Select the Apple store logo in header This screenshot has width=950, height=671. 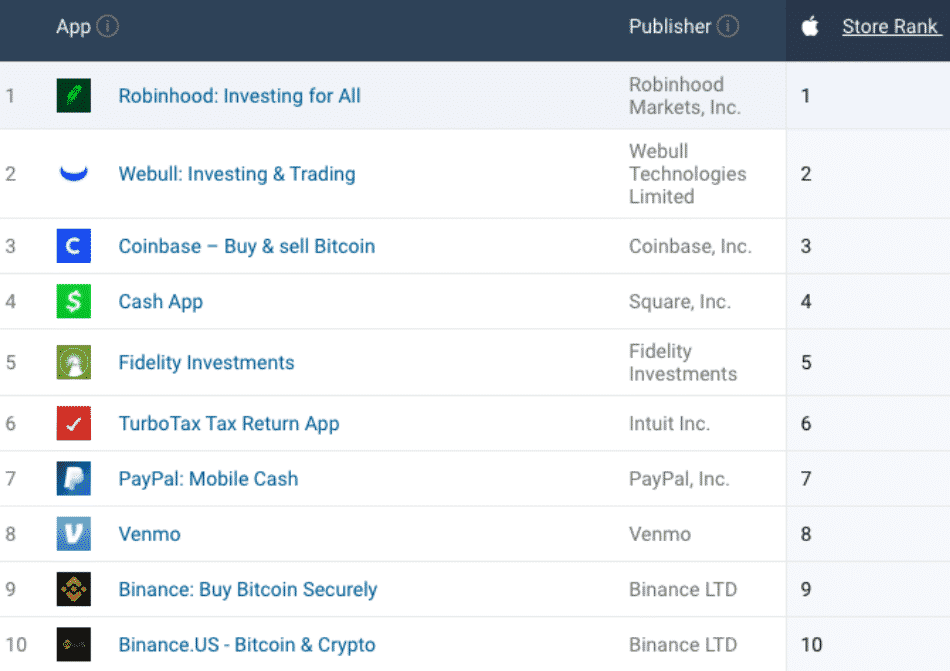[x=810, y=27]
